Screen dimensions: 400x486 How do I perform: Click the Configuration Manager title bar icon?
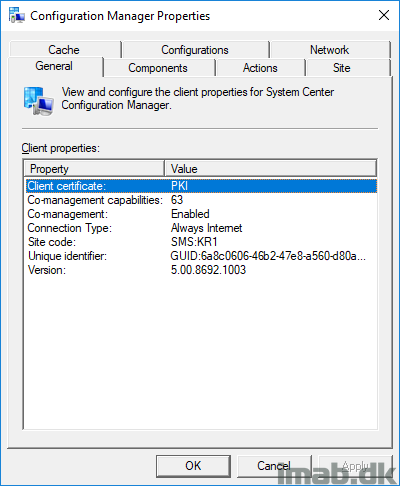pos(17,15)
